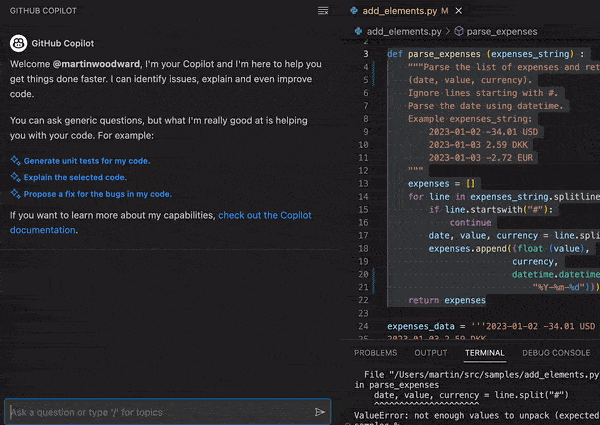Send the chat message with arrow icon
The height and width of the screenshot is (425, 600).
[x=320, y=412]
